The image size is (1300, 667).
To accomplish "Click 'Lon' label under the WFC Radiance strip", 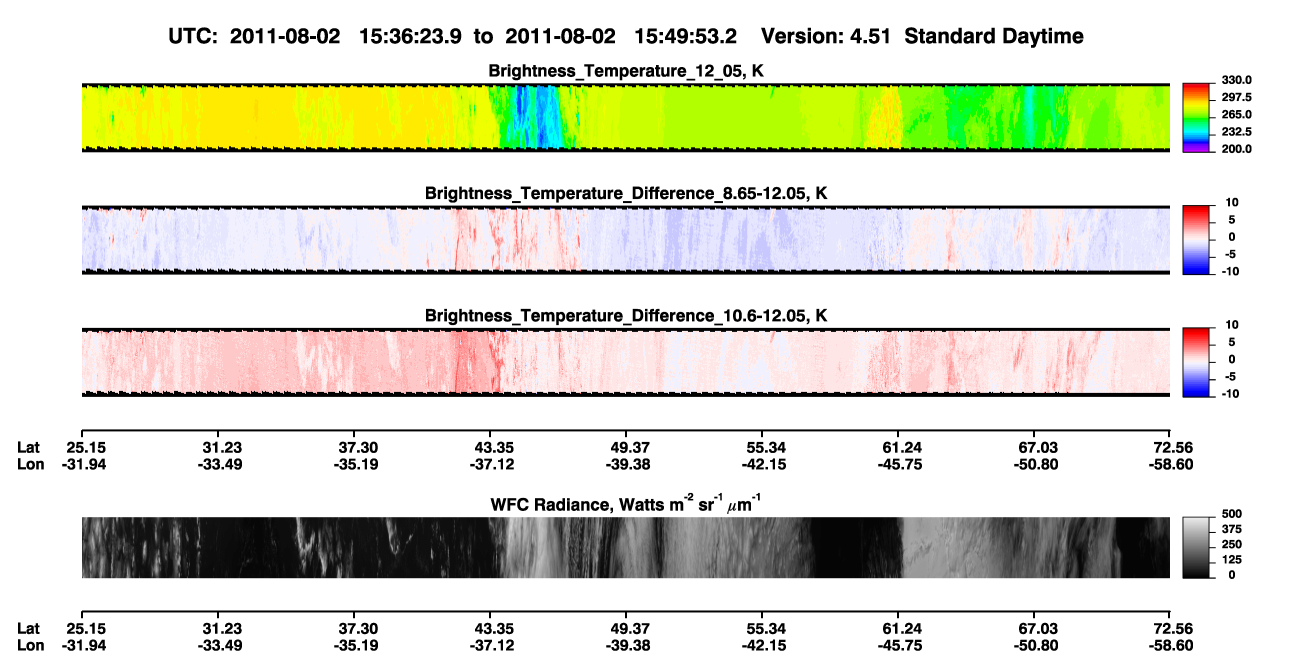I will click(x=30, y=645).
